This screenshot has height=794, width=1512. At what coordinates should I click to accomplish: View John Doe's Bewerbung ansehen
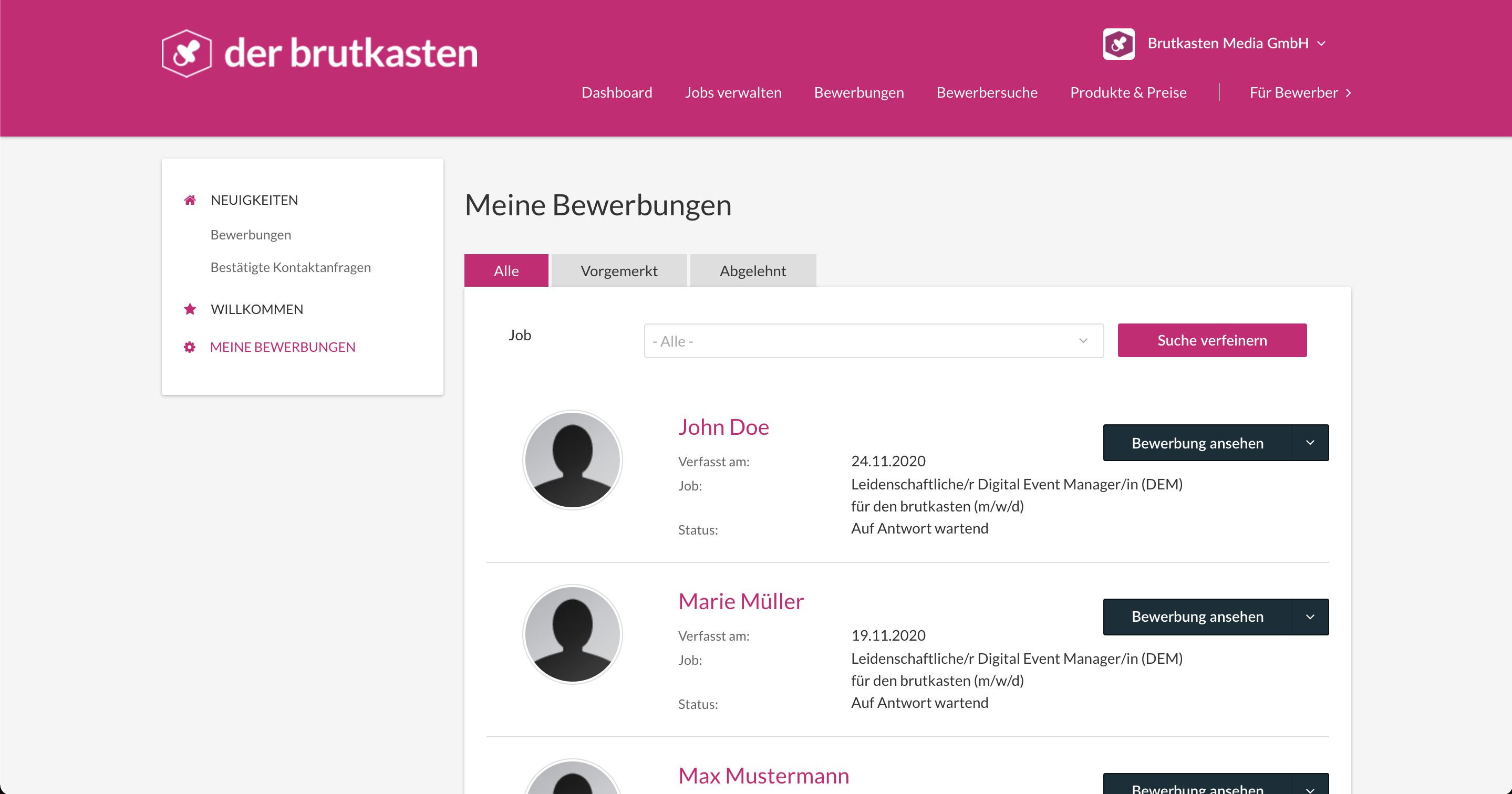[x=1197, y=443]
